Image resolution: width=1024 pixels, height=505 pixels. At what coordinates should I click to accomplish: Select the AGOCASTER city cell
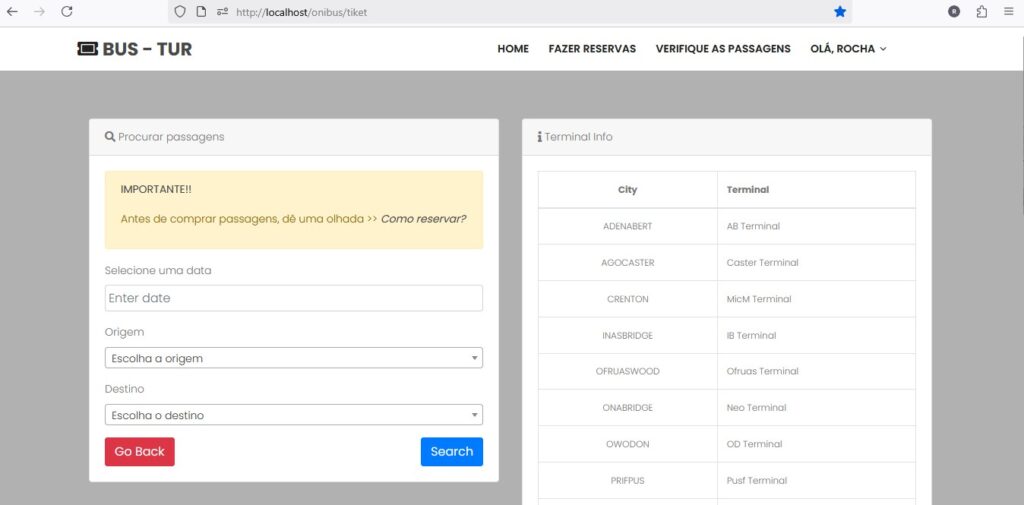(628, 263)
